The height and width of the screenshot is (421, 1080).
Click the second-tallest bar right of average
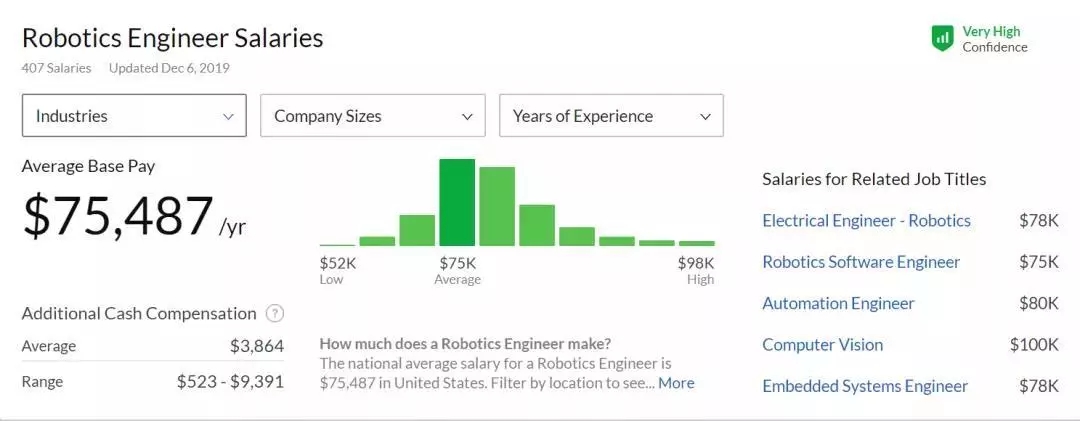[x=497, y=206]
